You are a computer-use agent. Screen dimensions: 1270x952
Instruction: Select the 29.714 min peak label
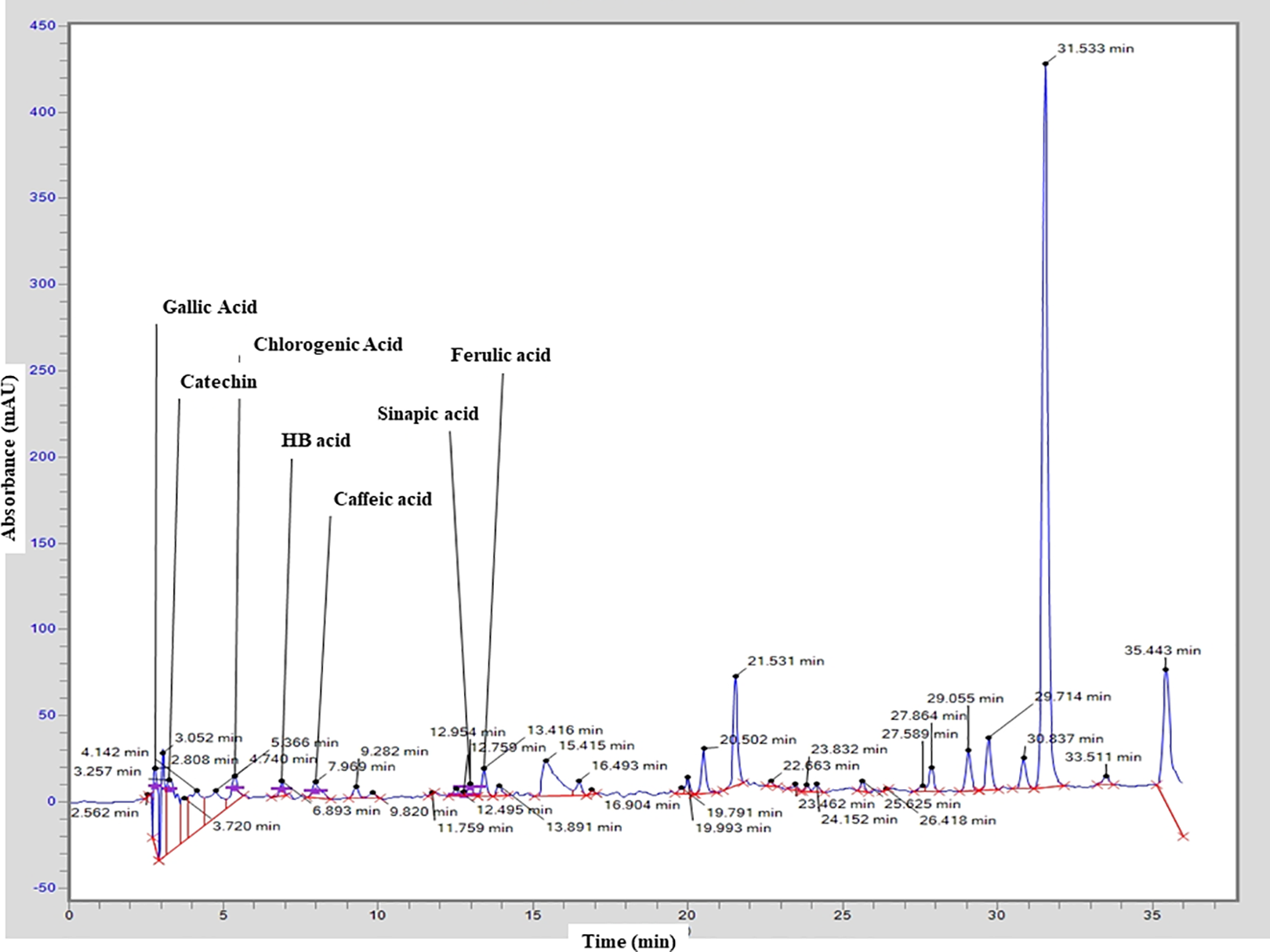[1072, 697]
